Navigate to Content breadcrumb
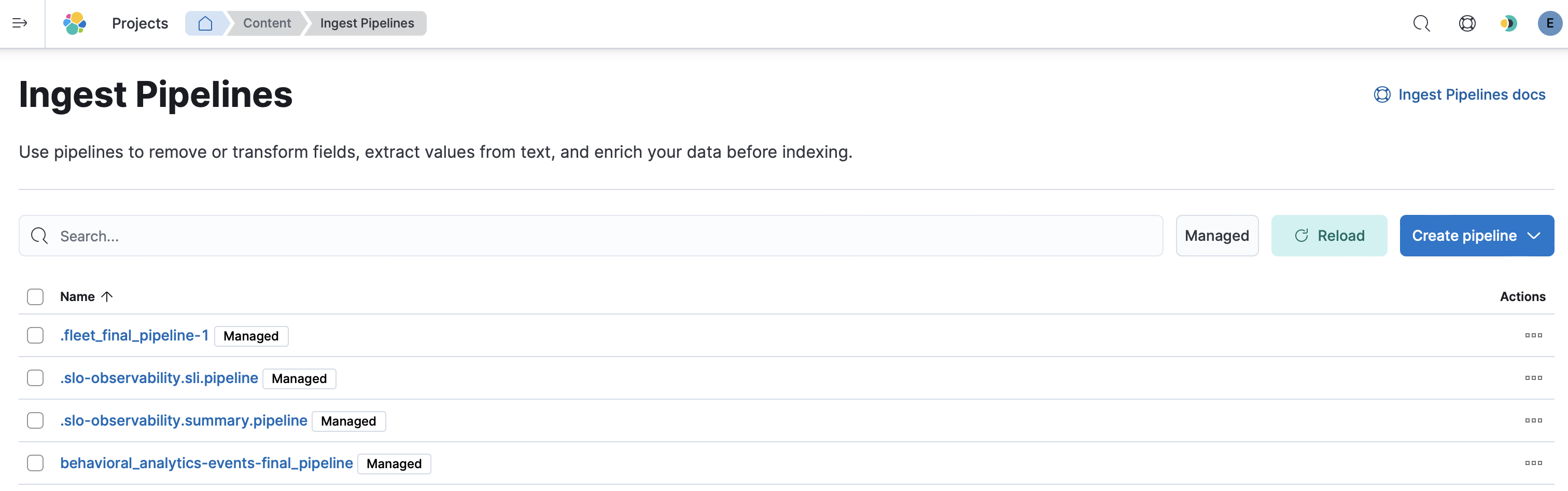 [x=267, y=23]
